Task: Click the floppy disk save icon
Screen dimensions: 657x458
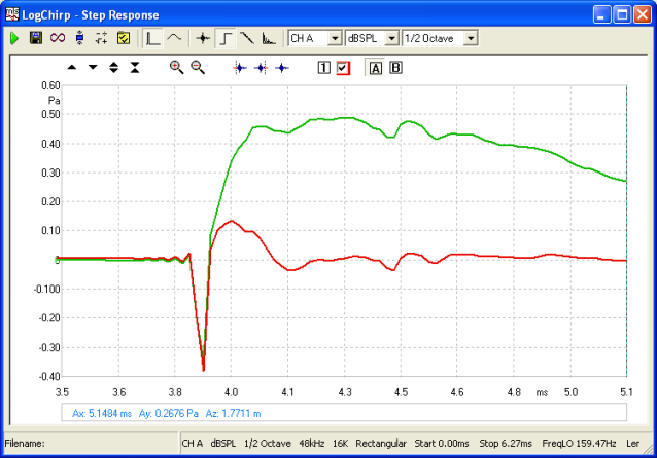Action: 36,38
